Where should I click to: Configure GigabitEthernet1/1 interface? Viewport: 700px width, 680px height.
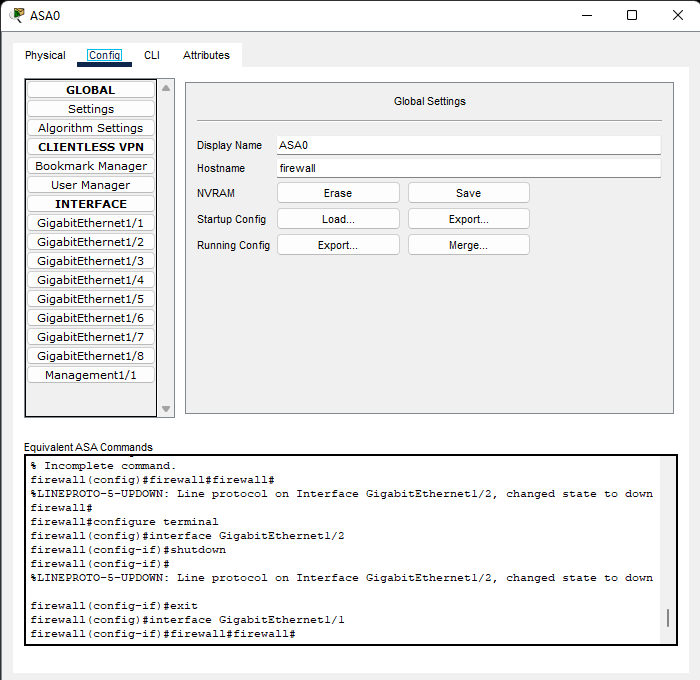coord(91,223)
